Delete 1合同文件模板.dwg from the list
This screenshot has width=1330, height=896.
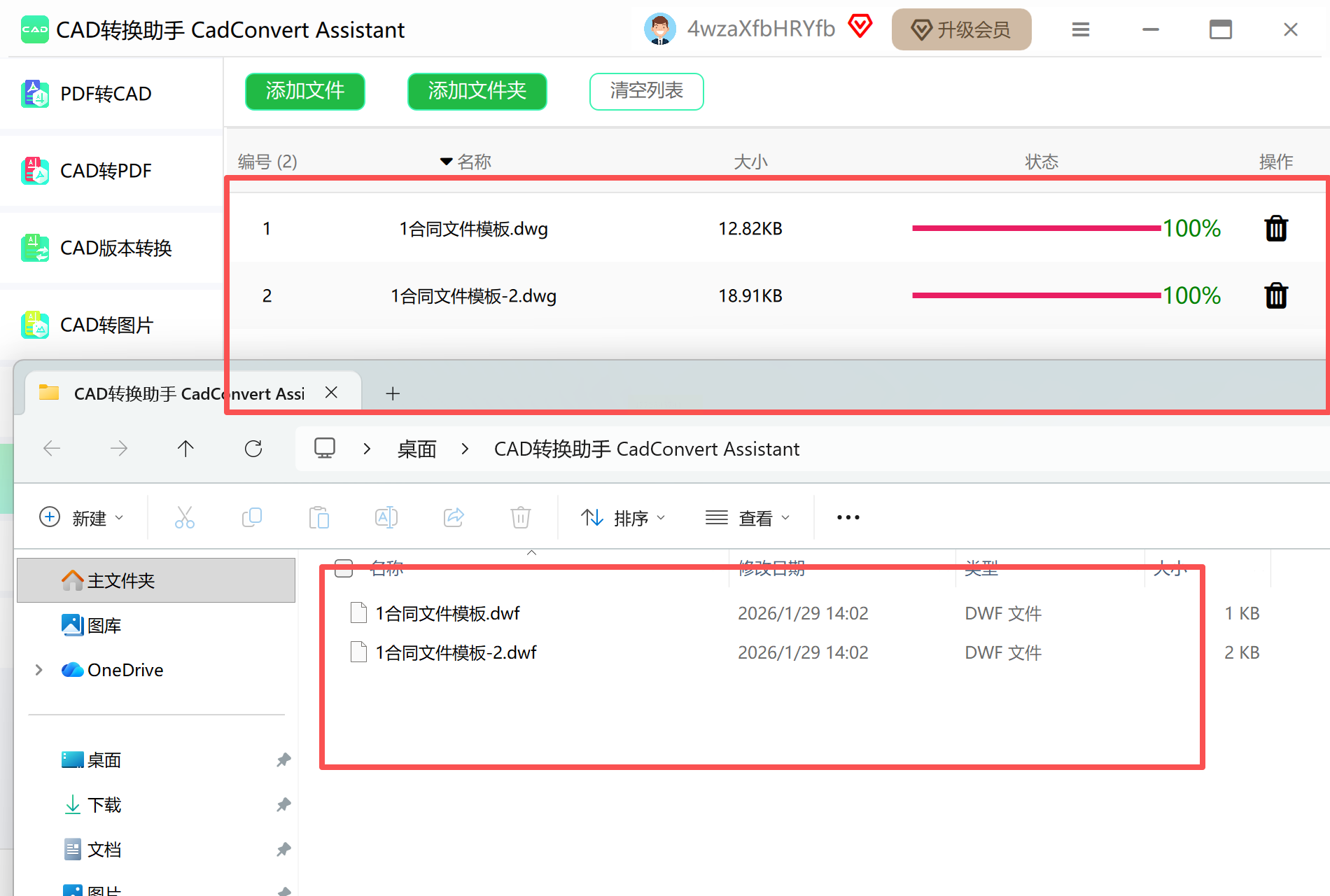[1276, 228]
